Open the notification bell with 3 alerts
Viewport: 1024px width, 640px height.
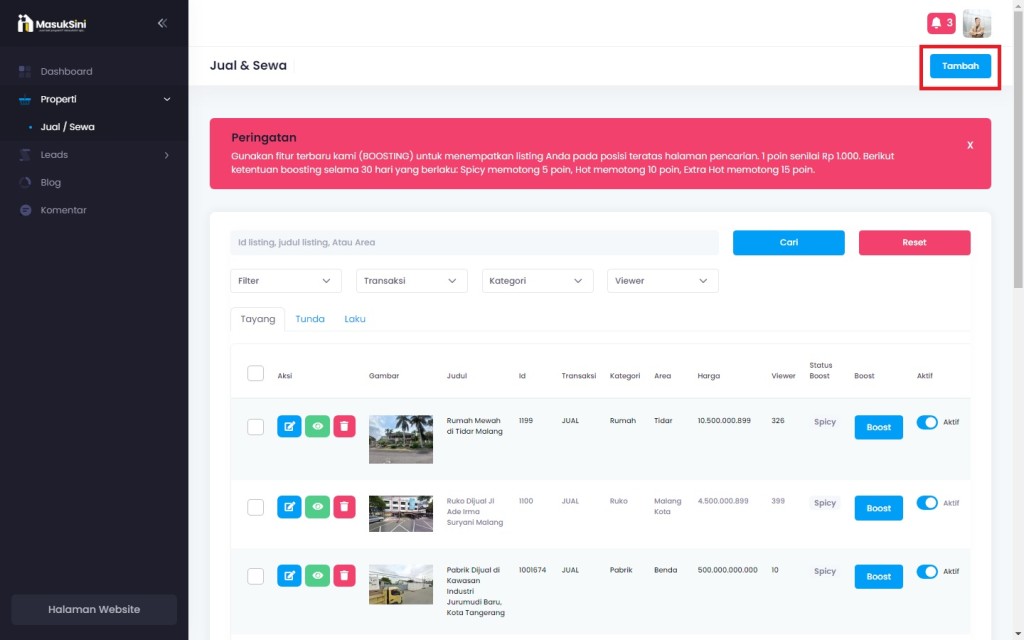coord(941,23)
